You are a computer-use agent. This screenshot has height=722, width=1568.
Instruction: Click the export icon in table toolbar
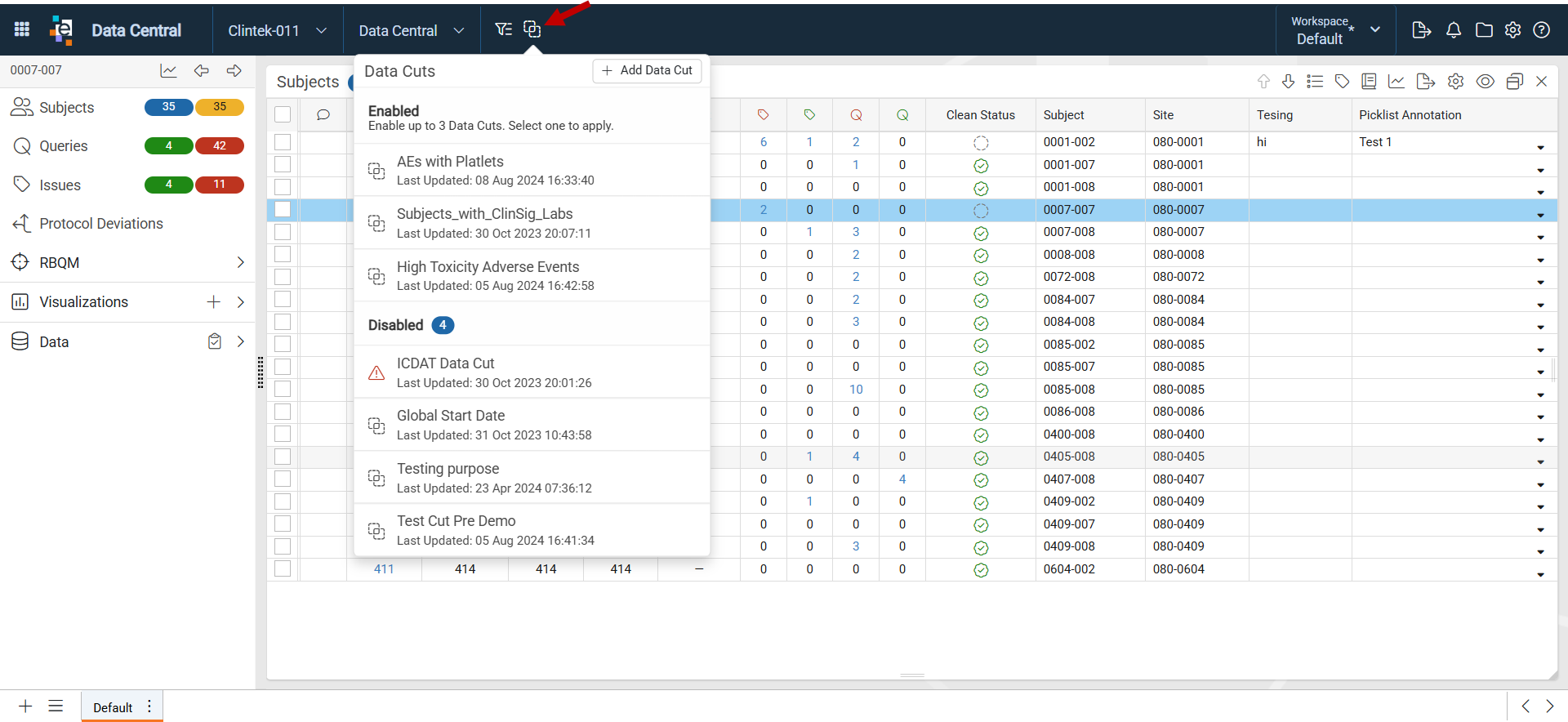pyautogui.click(x=1425, y=82)
